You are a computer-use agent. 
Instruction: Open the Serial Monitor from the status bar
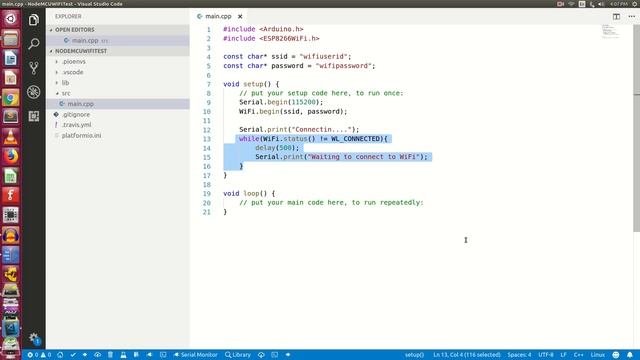click(195, 355)
